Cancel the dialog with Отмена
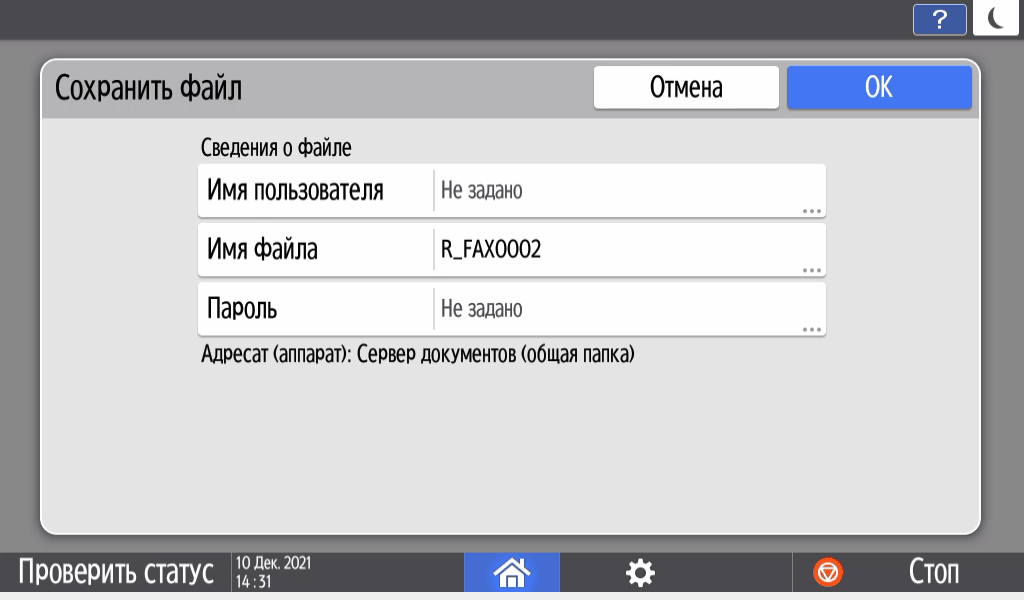Screen dimensions: 1024x600 686,87
